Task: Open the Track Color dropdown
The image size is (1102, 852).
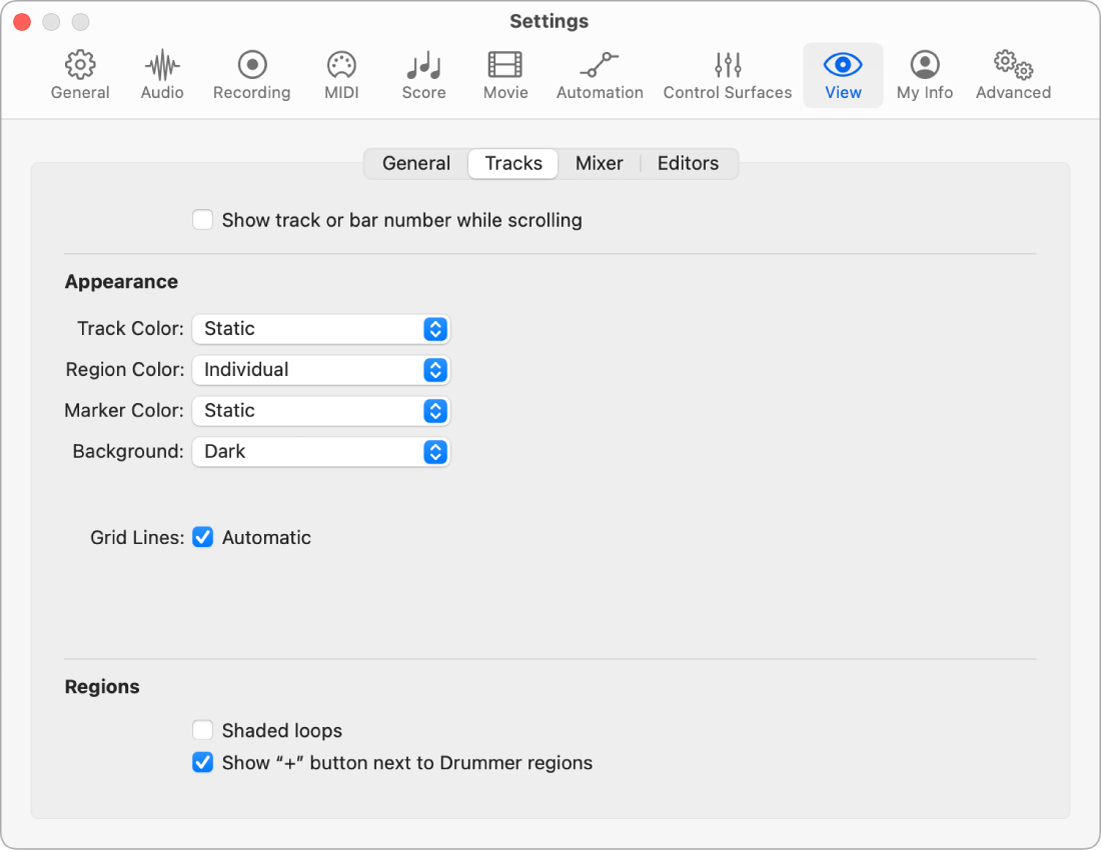Action: [x=321, y=329]
